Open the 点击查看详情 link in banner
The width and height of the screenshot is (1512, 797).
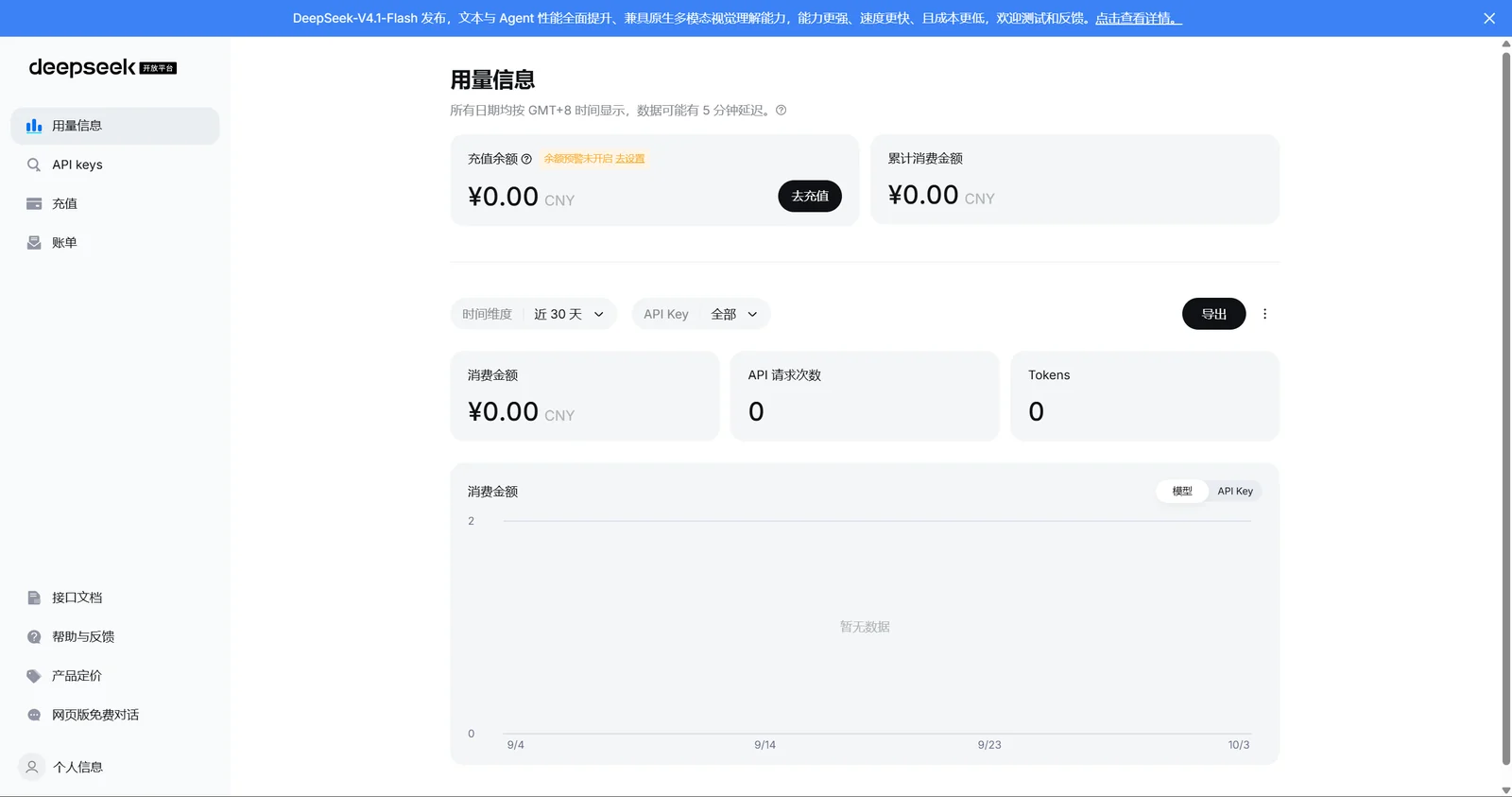pyautogui.click(x=1139, y=18)
